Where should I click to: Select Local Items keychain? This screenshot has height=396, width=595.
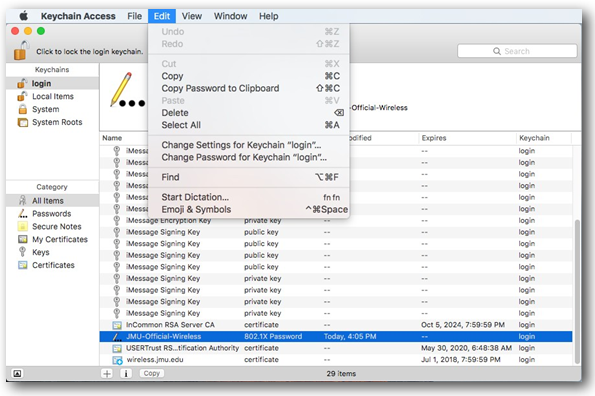point(52,96)
